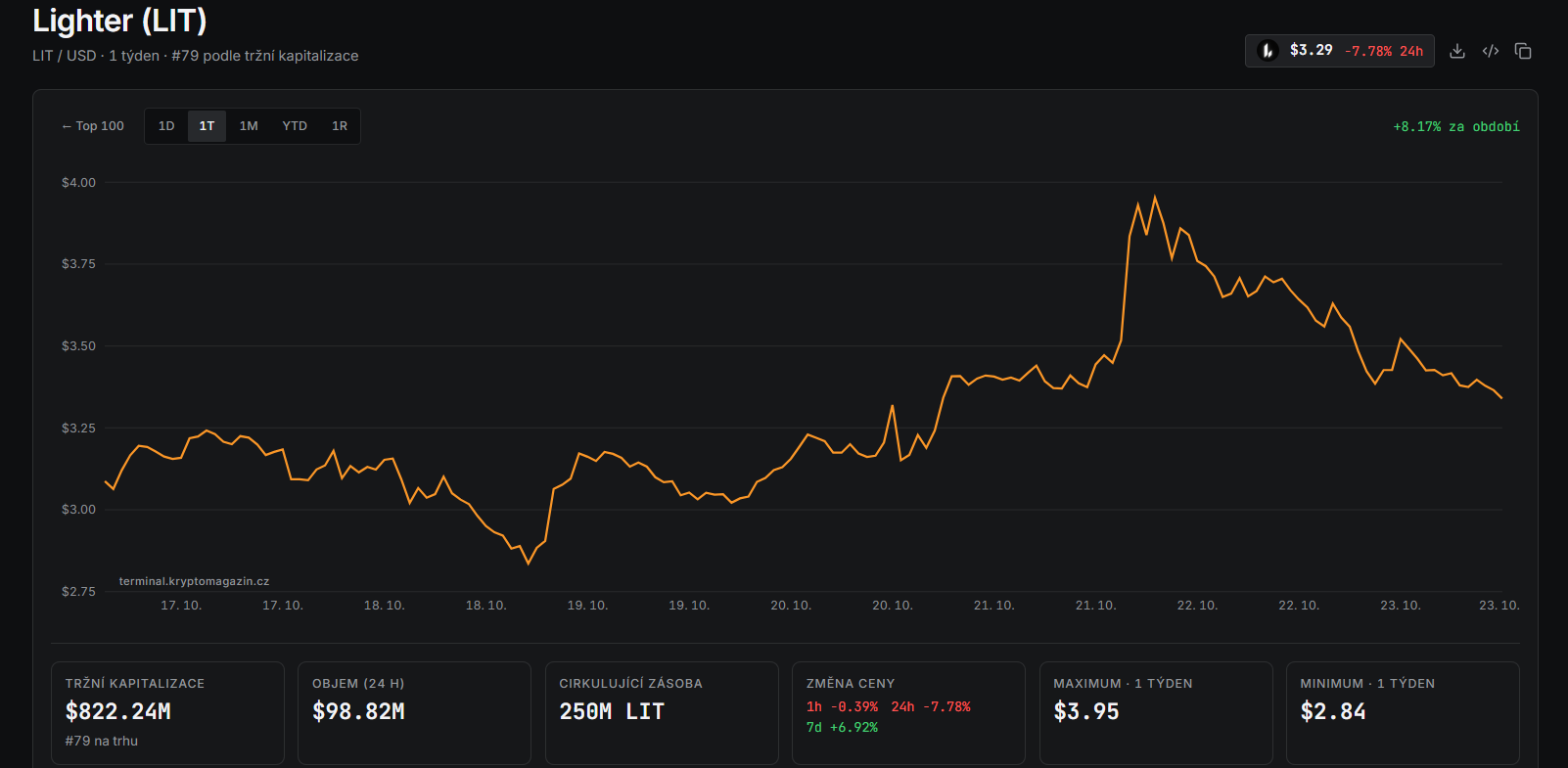Click the $2.84 weekly minimum value
This screenshot has width=1568, height=768.
click(x=1333, y=711)
